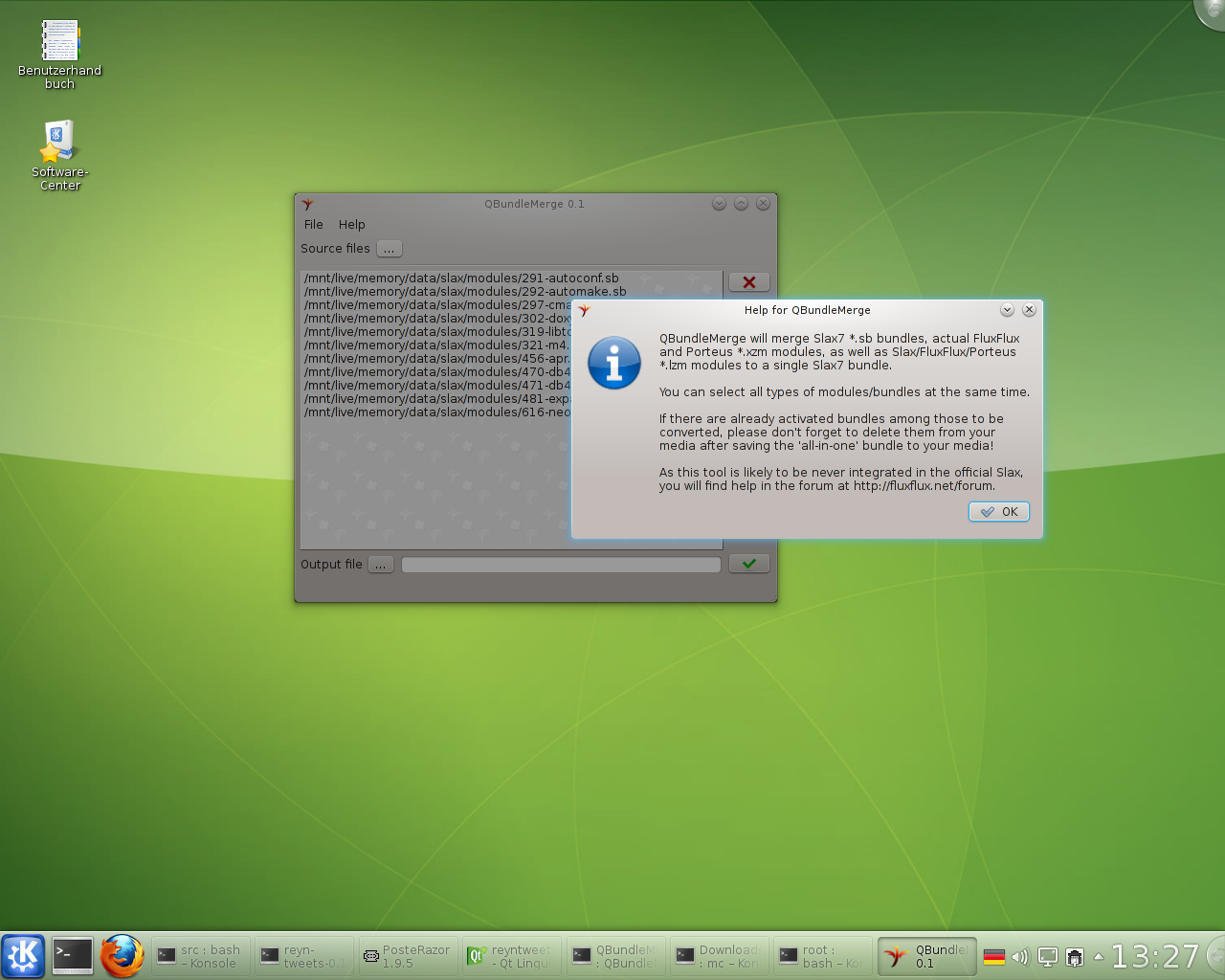Open Konsole from the taskbar shortcut
Image resolution: width=1225 pixels, height=980 pixels.
72,955
